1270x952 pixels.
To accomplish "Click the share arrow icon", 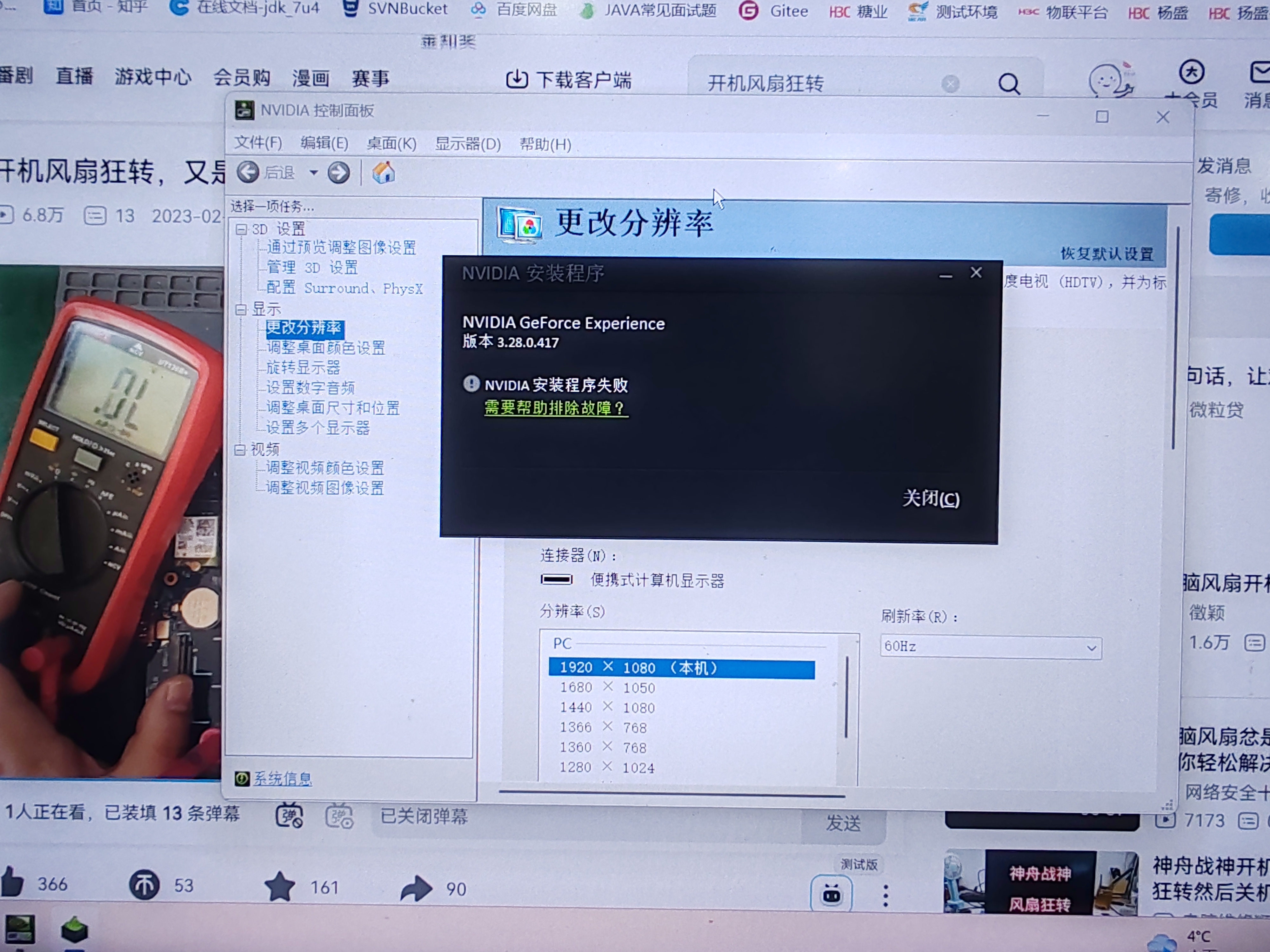I will pyautogui.click(x=416, y=888).
